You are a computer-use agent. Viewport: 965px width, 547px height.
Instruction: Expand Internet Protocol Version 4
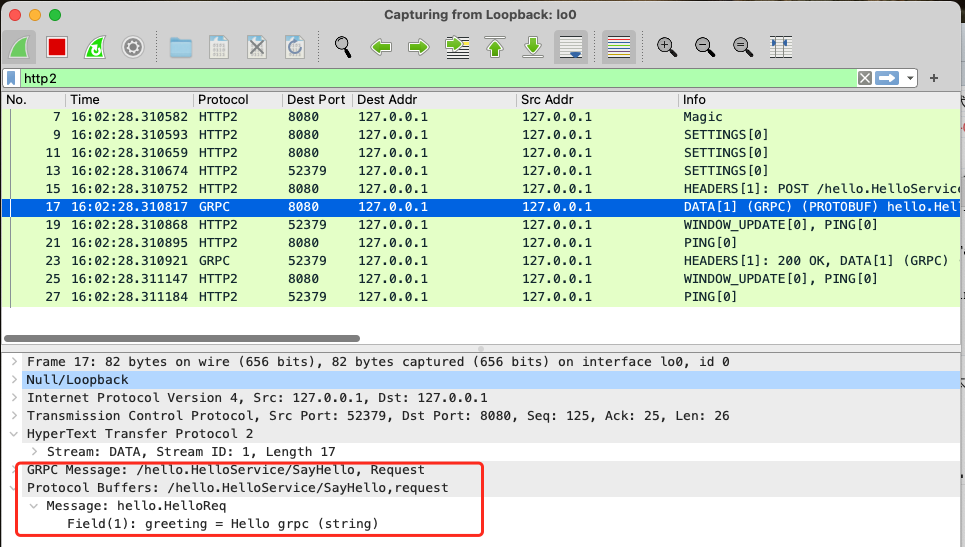[x=14, y=397]
